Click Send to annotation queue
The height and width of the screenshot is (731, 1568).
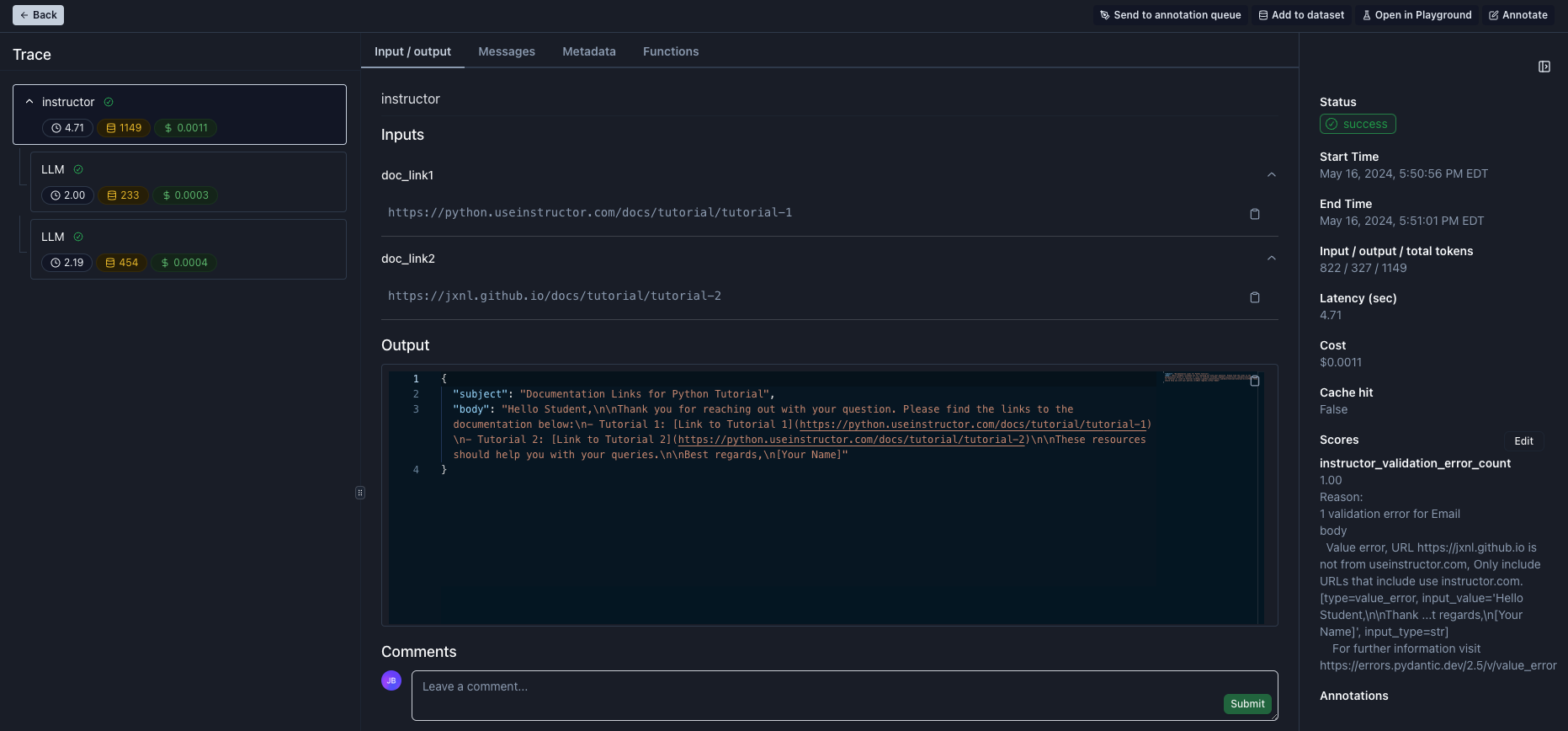(x=1170, y=15)
